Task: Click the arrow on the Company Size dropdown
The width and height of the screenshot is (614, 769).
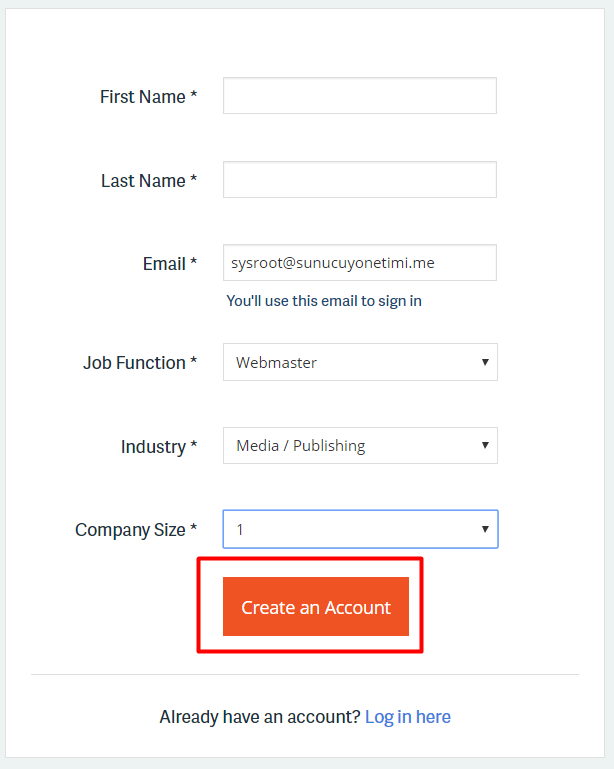Action: (x=485, y=529)
